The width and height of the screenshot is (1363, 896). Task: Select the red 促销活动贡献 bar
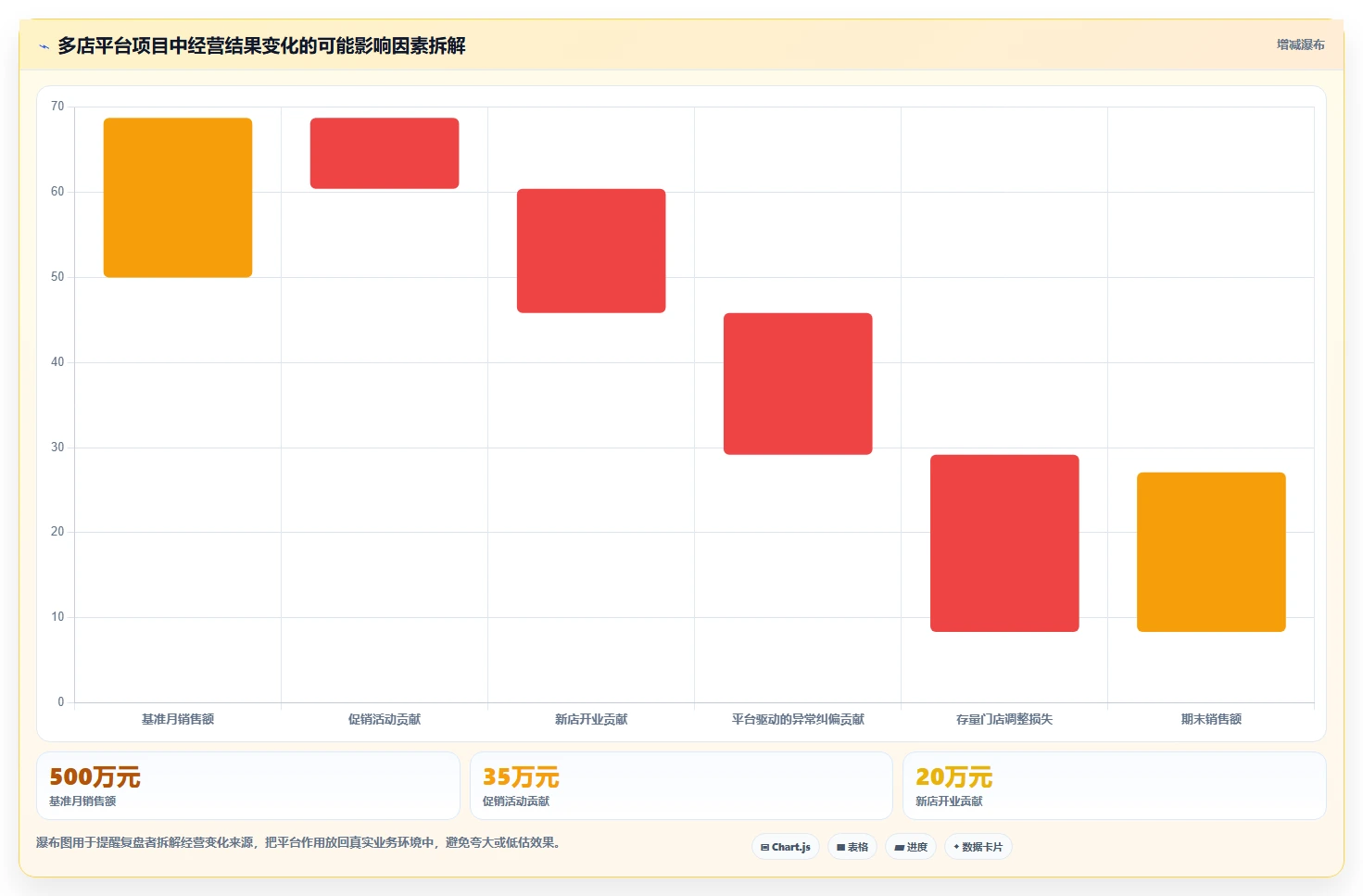point(385,153)
